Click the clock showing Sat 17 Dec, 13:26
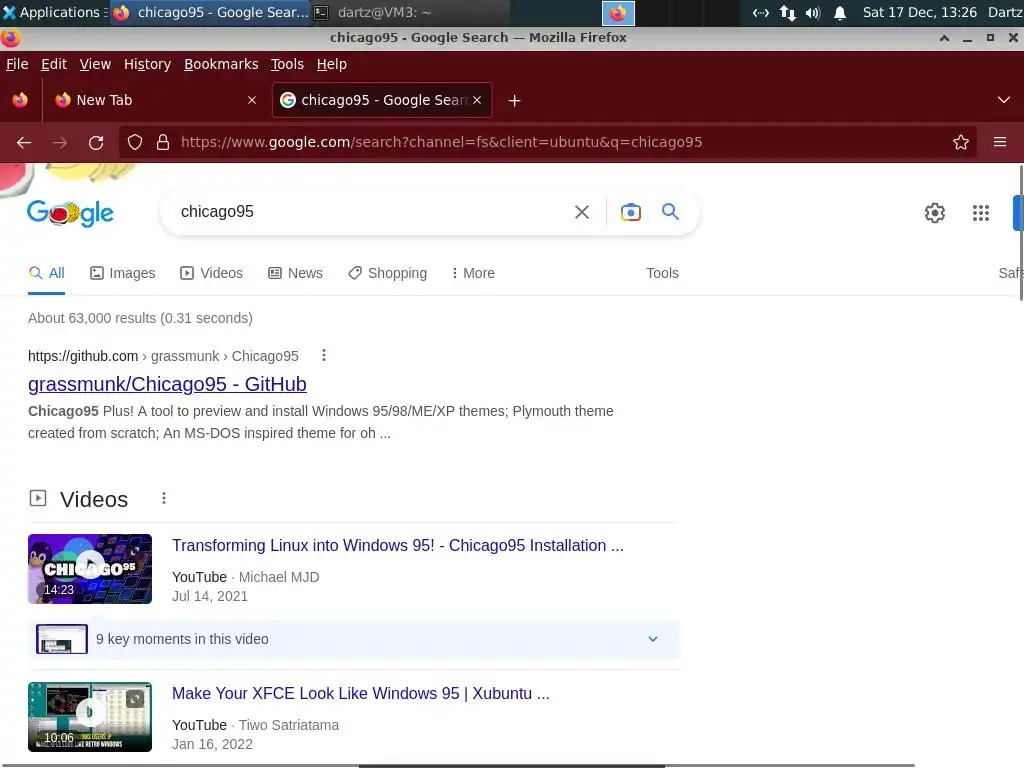The width and height of the screenshot is (1024, 768). tap(920, 12)
